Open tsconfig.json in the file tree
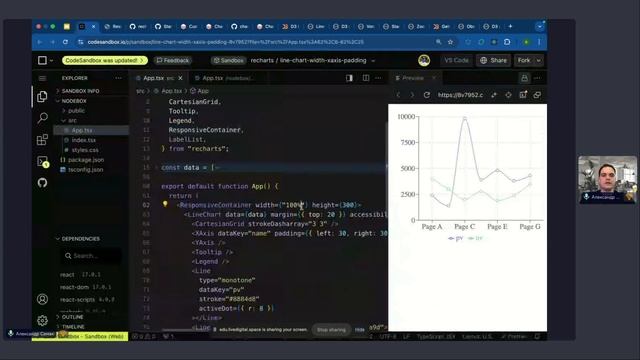Screen dimensions: 640x360 click(x=85, y=169)
